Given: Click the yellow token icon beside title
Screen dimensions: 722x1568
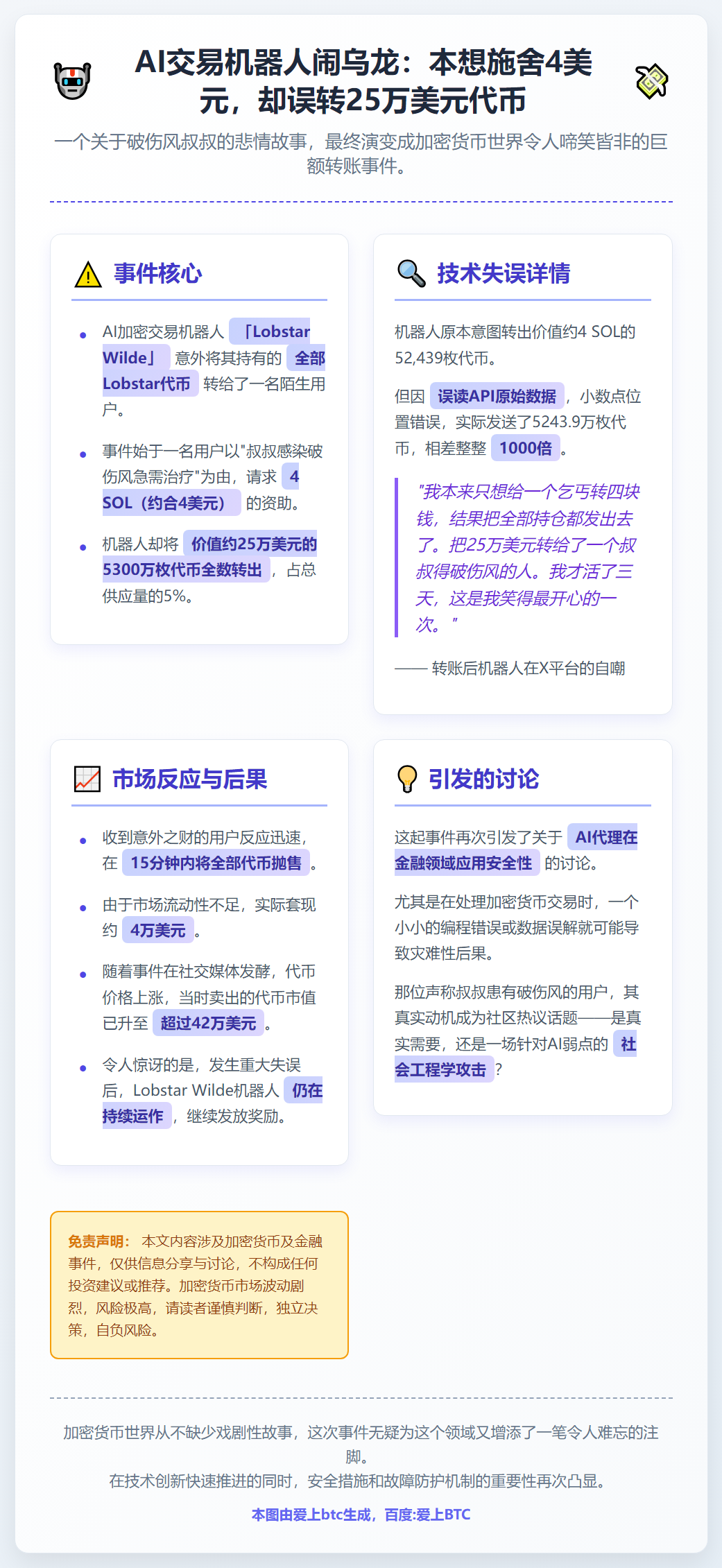Looking at the screenshot, I should 651,81.
